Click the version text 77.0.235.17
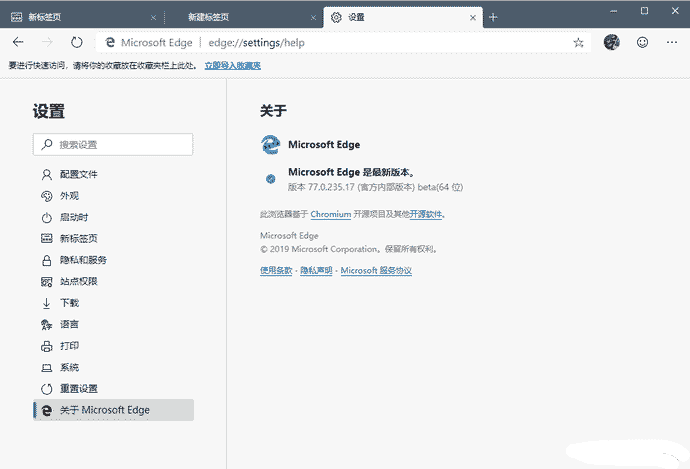This screenshot has height=469, width=690. [x=331, y=187]
